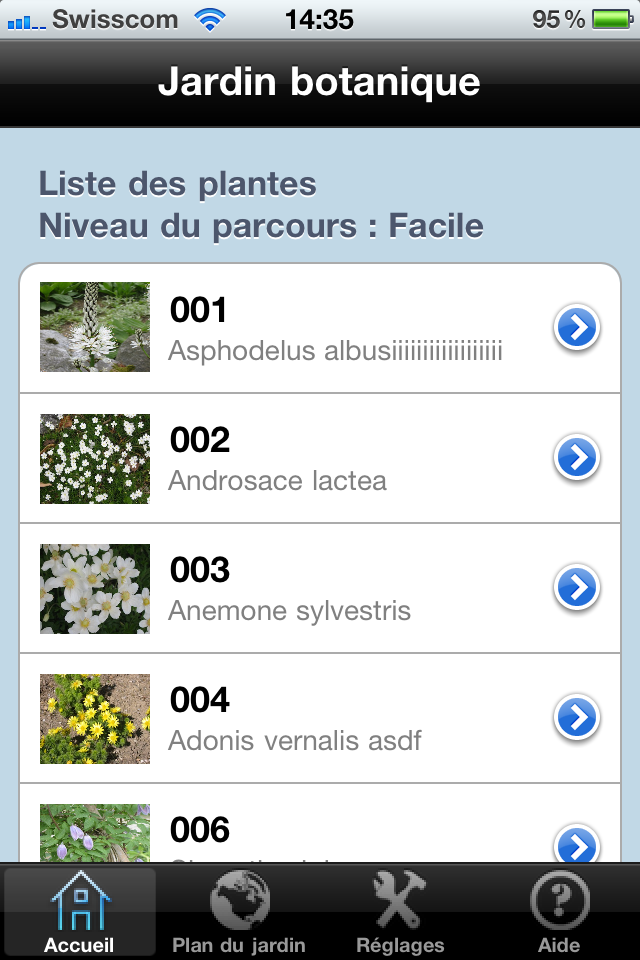Tap the battery indicator icon

[x=608, y=19]
